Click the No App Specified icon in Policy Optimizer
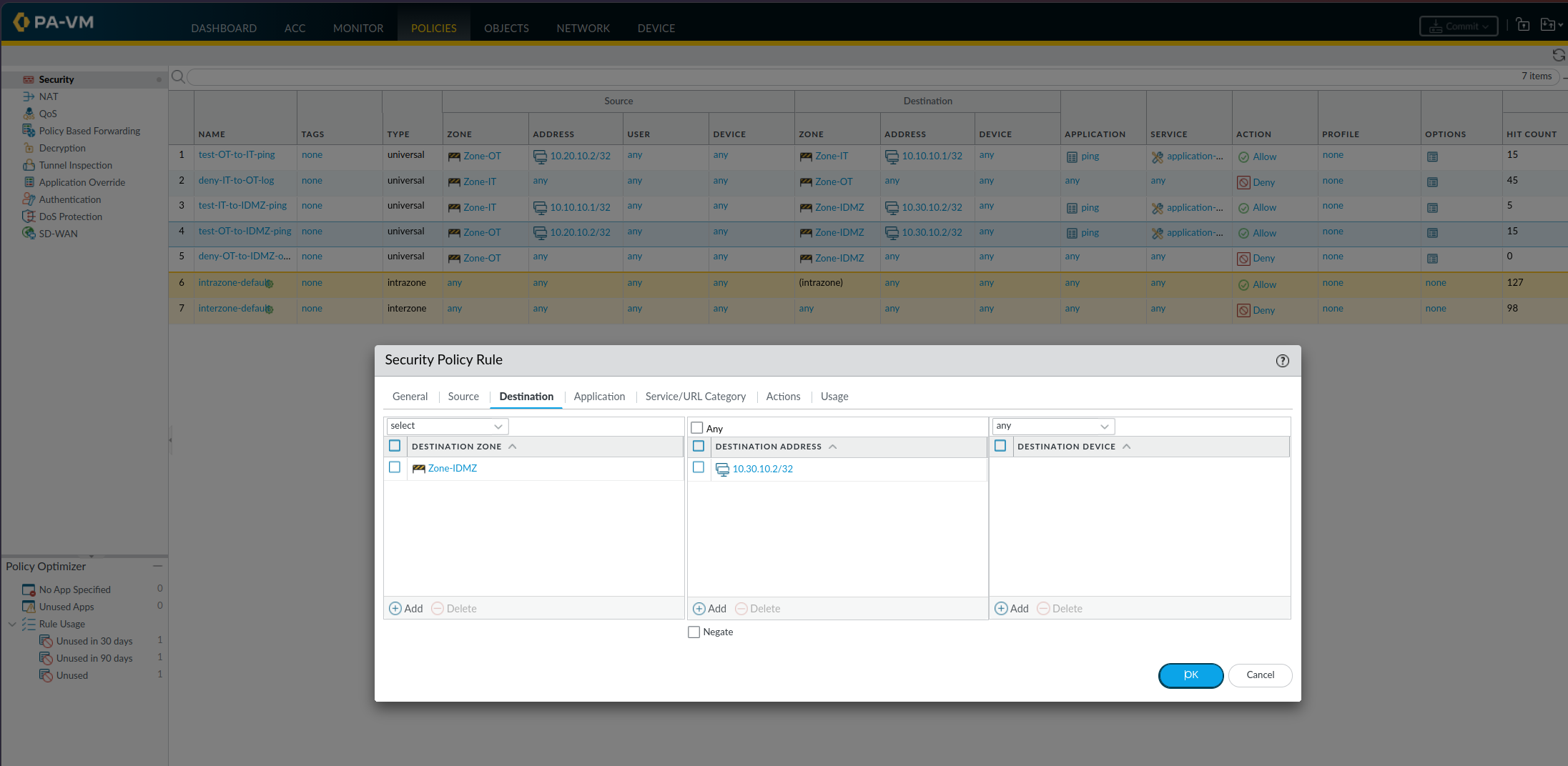 (x=29, y=590)
